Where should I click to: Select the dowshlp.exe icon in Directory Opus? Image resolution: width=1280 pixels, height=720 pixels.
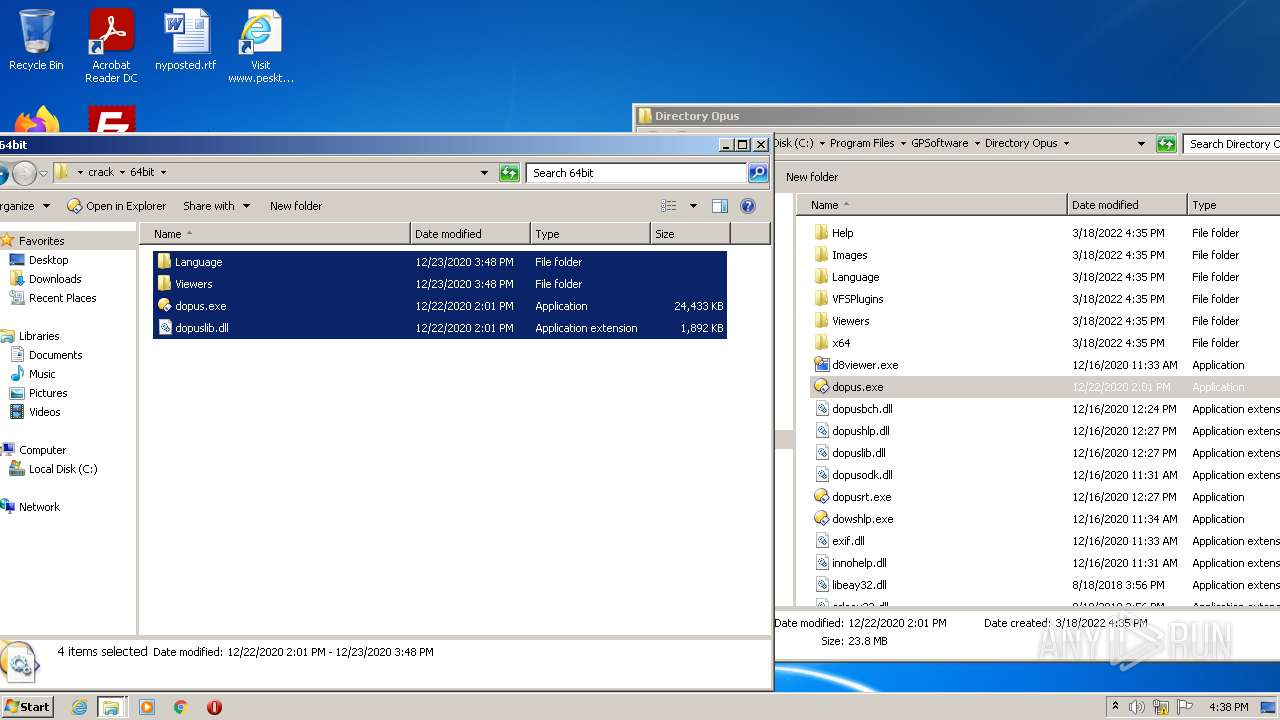[x=822, y=519]
